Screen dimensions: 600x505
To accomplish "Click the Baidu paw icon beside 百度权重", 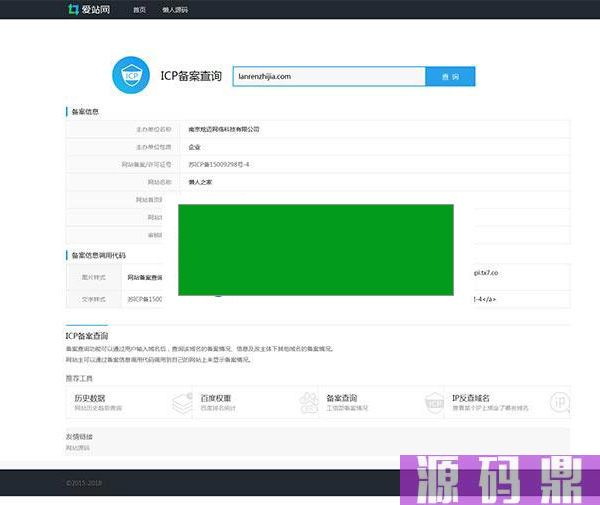I will (x=308, y=403).
